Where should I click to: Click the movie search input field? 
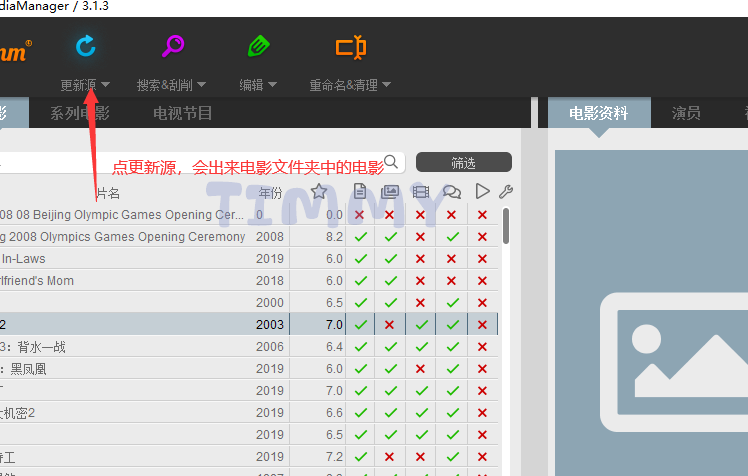click(202, 163)
